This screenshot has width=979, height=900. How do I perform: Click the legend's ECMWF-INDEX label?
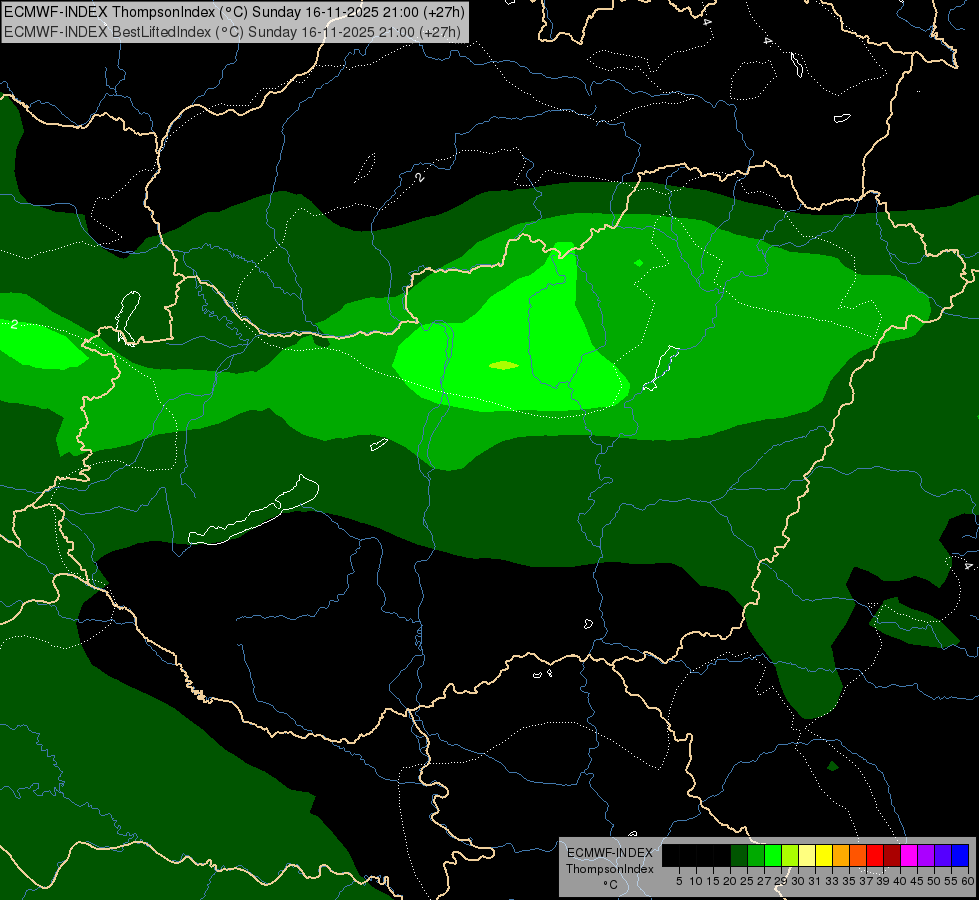tap(609, 853)
